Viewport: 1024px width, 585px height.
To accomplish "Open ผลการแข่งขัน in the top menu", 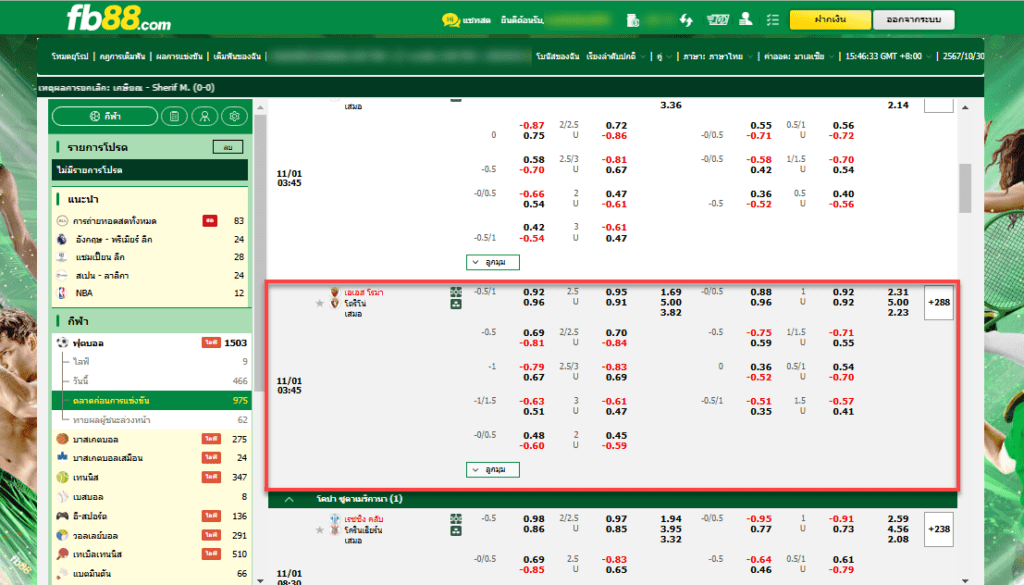I will pyautogui.click(x=179, y=57).
